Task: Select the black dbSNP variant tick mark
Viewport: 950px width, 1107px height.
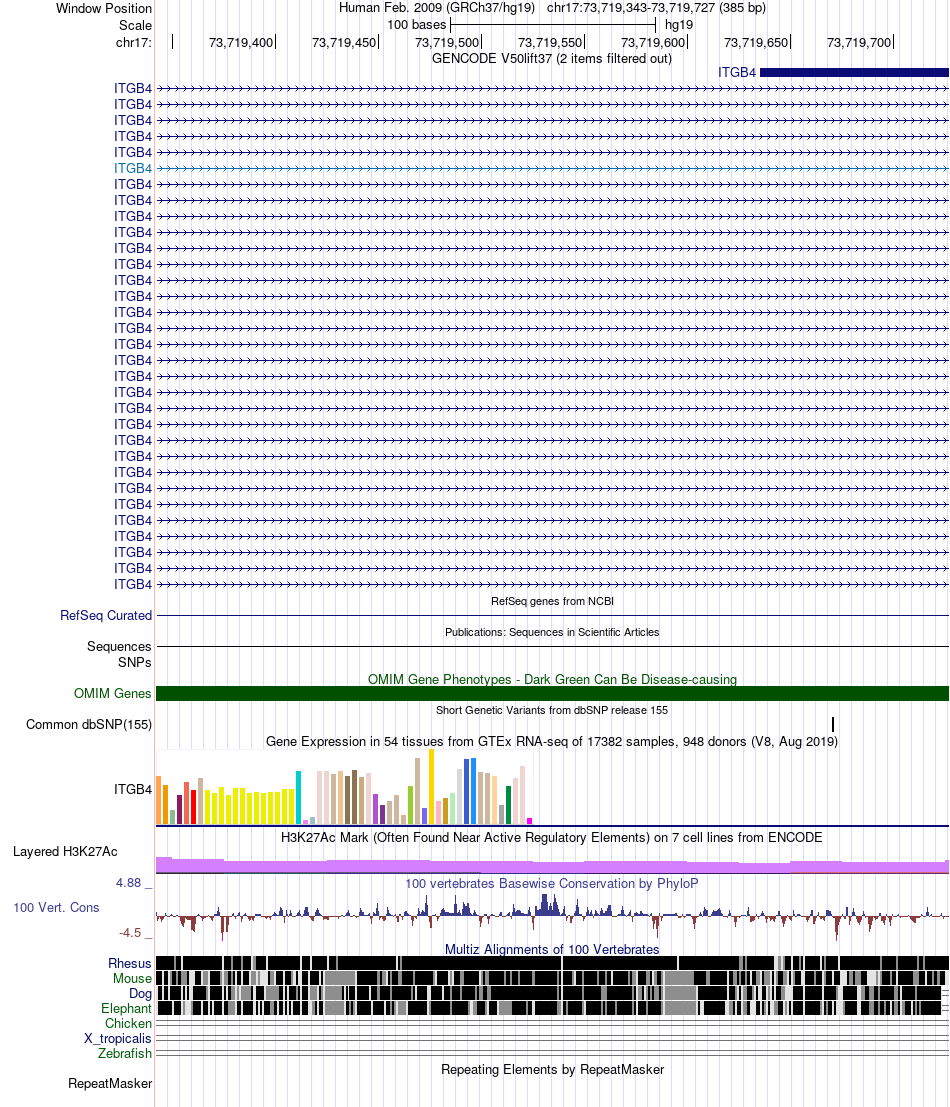Action: point(833,724)
